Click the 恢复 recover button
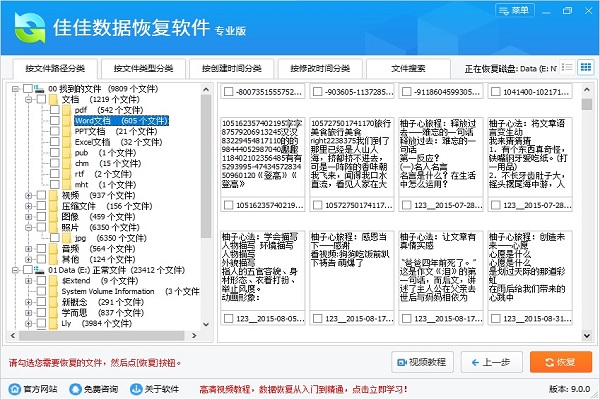This screenshot has width=600, height=400. [x=561, y=362]
